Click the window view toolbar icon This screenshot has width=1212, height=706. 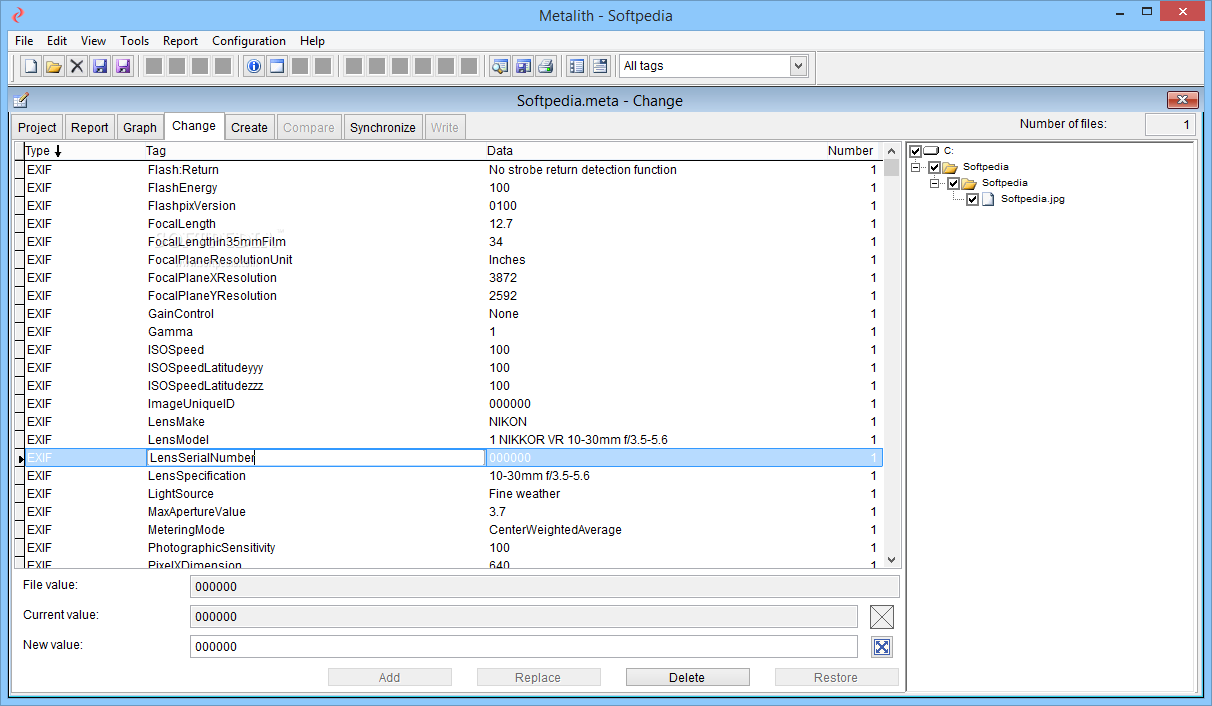point(277,66)
